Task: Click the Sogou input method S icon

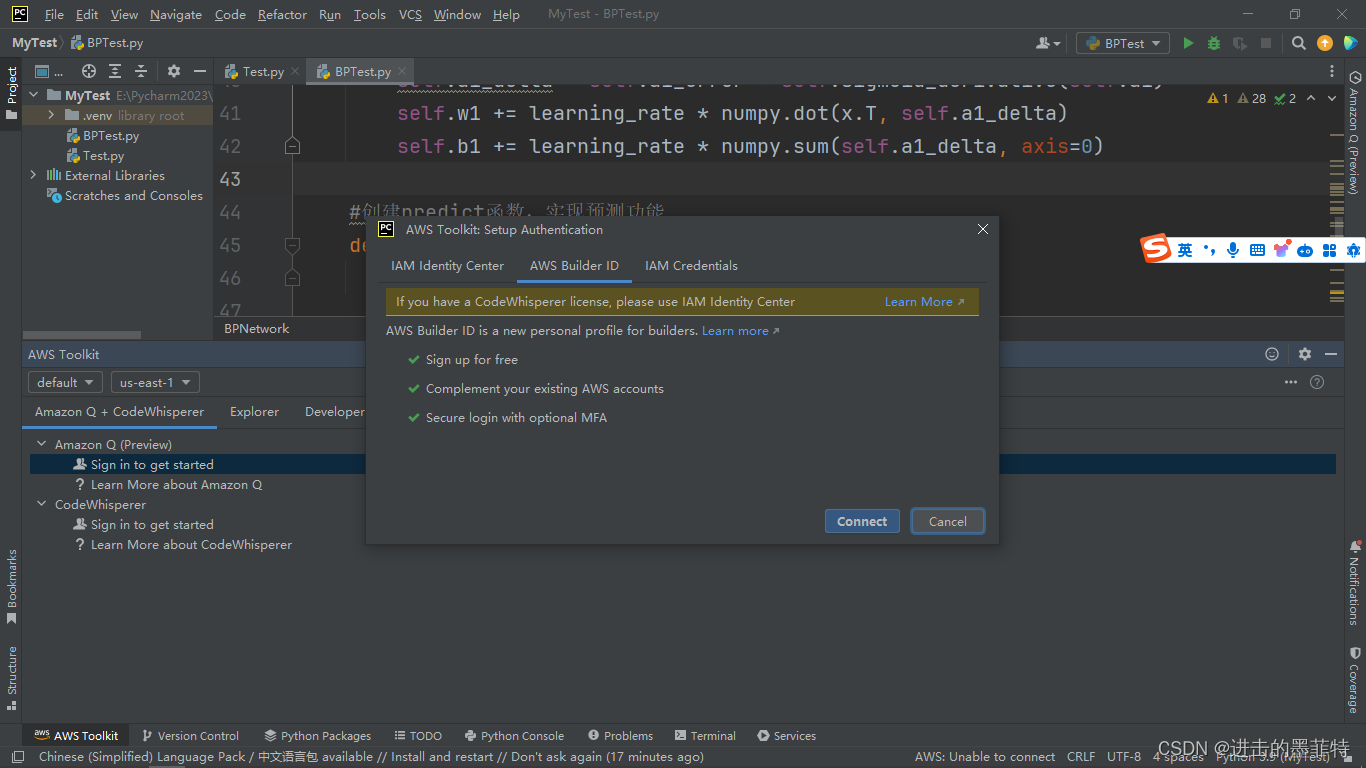Action: (x=1157, y=249)
